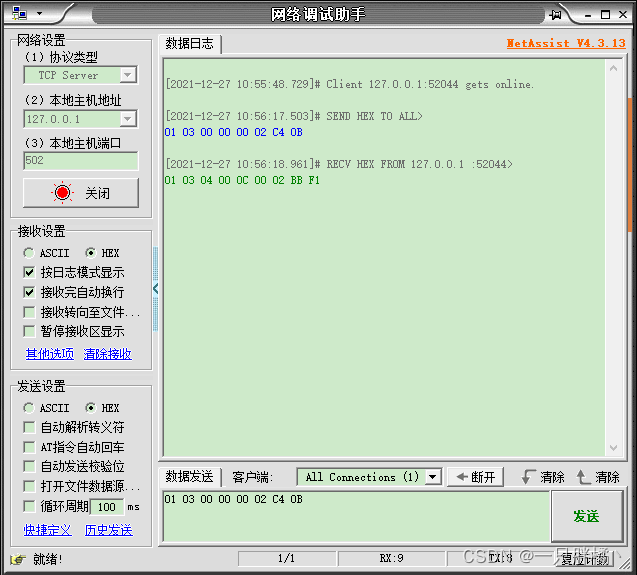Open the 快捷定义 link
This screenshot has height=575, width=637.
point(48,530)
